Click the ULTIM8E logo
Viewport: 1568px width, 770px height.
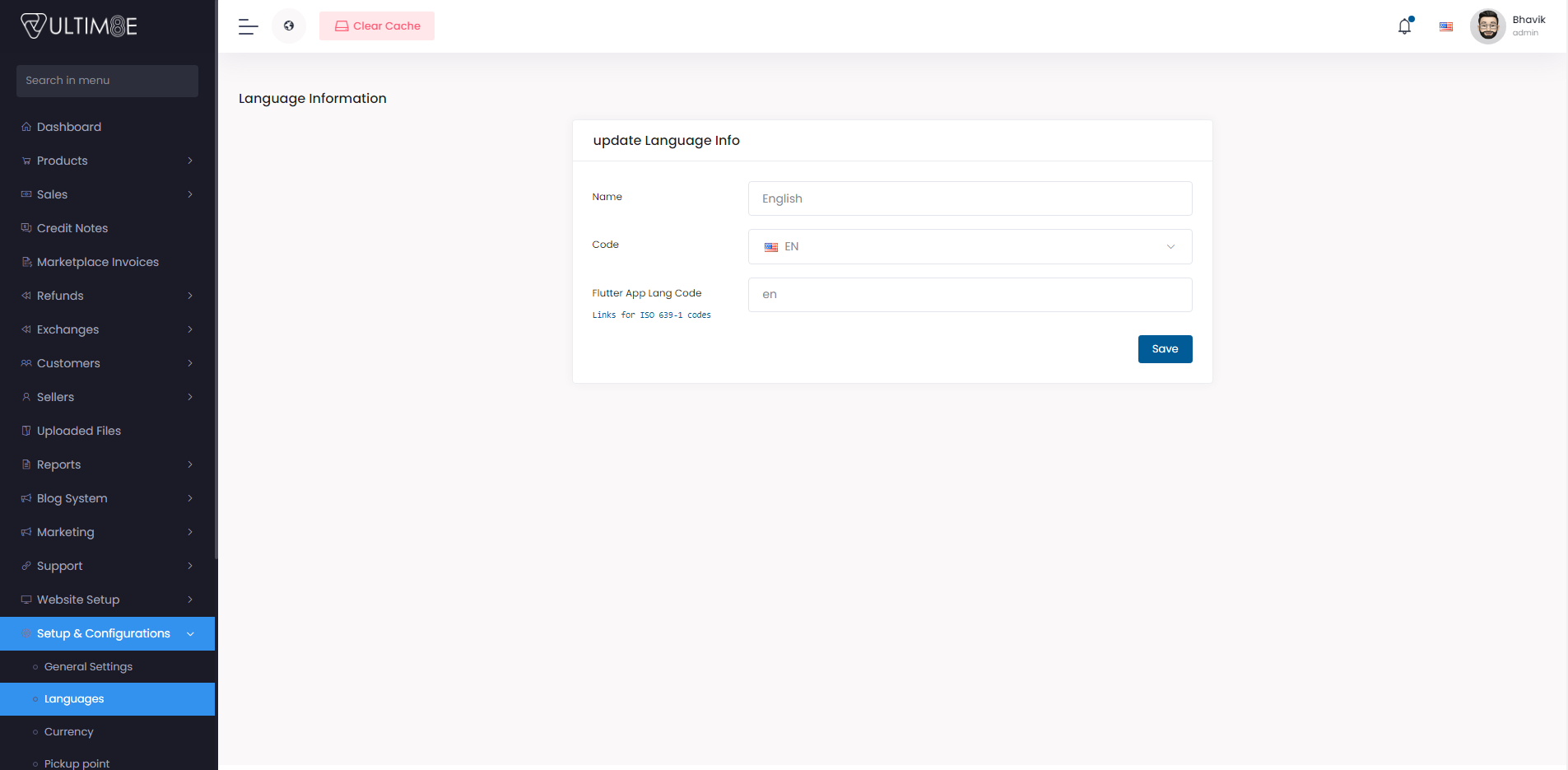pos(79,26)
